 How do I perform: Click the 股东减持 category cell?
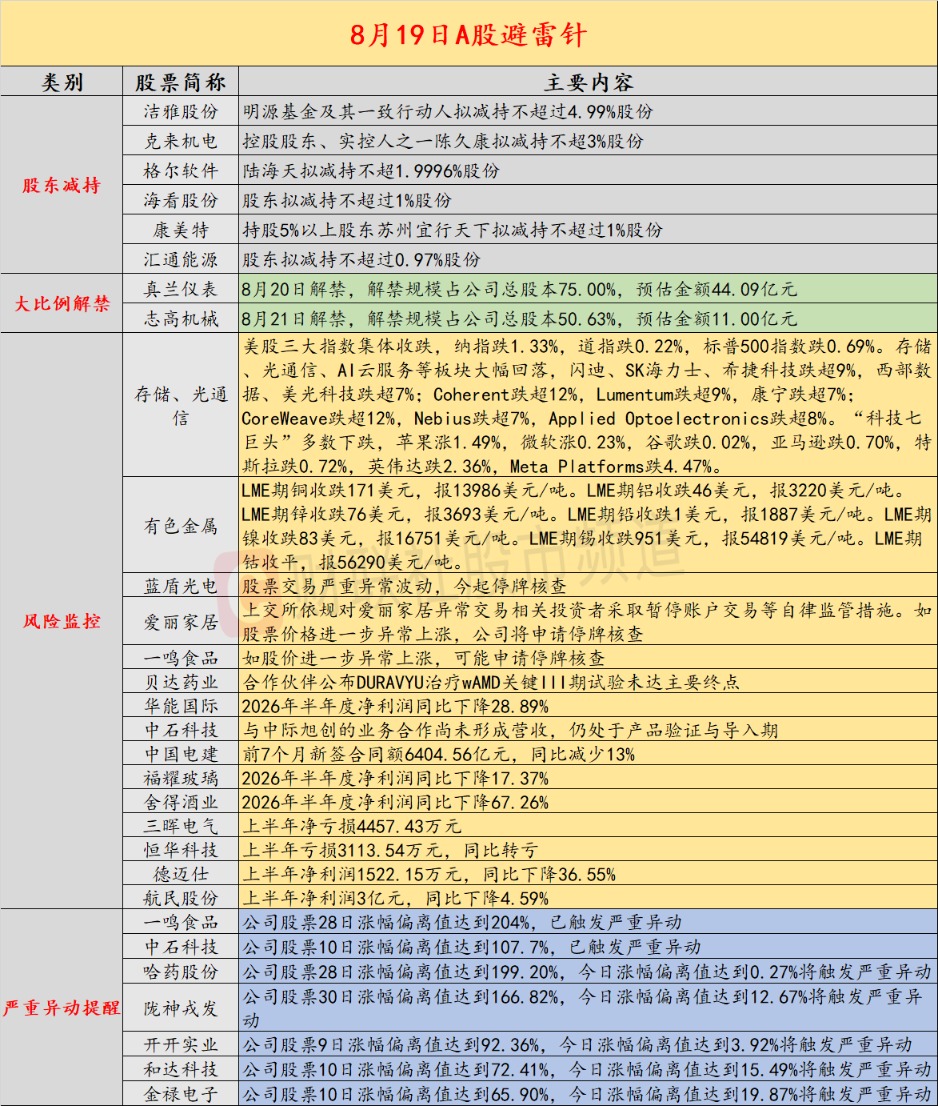(61, 185)
